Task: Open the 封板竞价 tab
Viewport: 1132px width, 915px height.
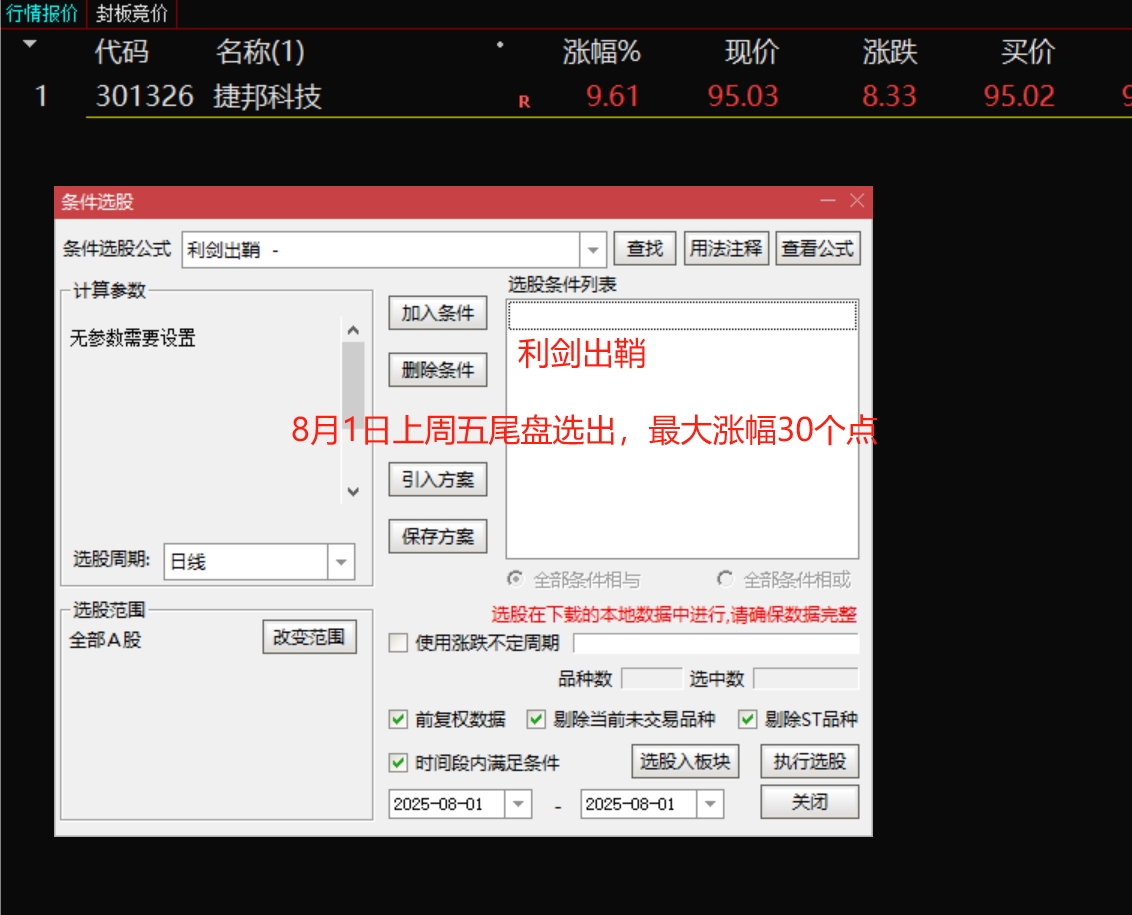Action: [132, 14]
